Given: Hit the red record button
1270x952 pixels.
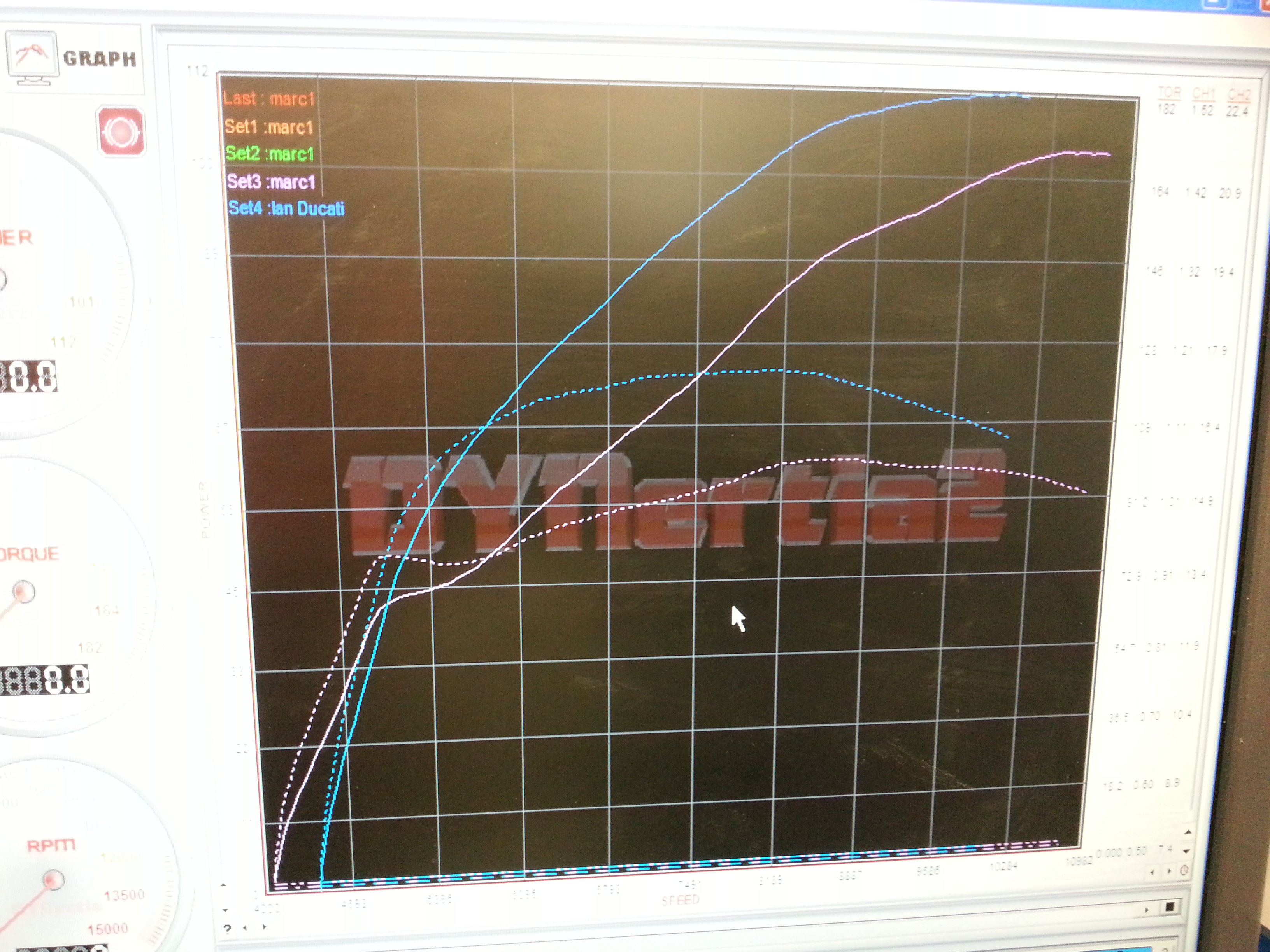Looking at the screenshot, I should click(x=121, y=131).
